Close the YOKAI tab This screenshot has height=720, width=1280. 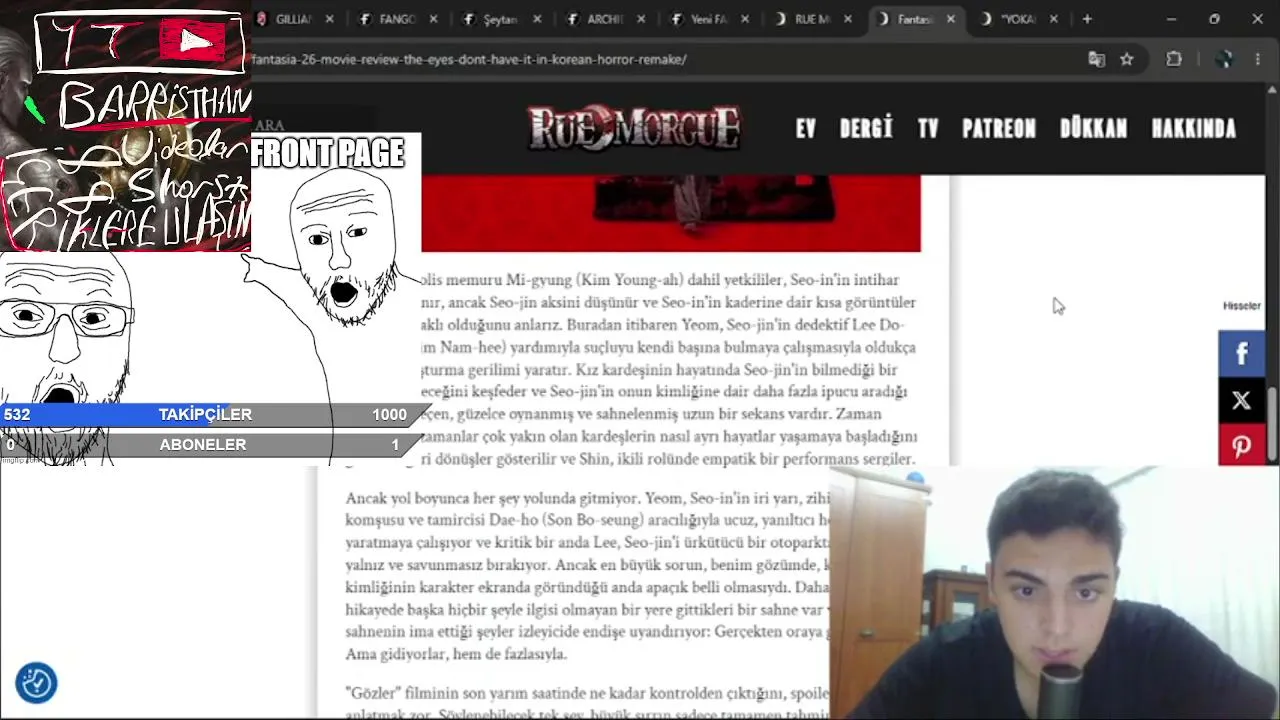click(x=1053, y=19)
